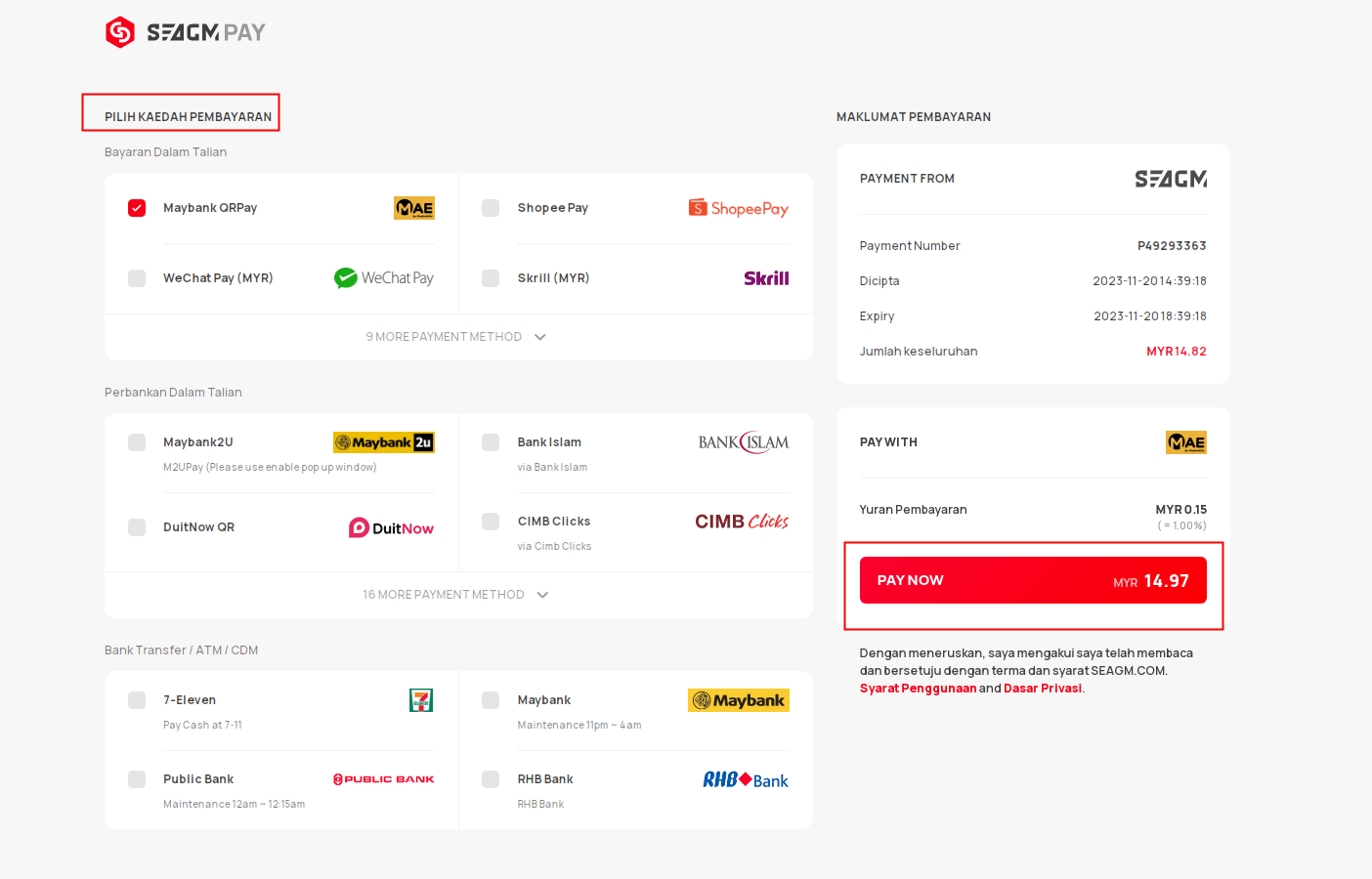
Task: Click the MAE logo in Pay With
Action: click(x=1186, y=442)
